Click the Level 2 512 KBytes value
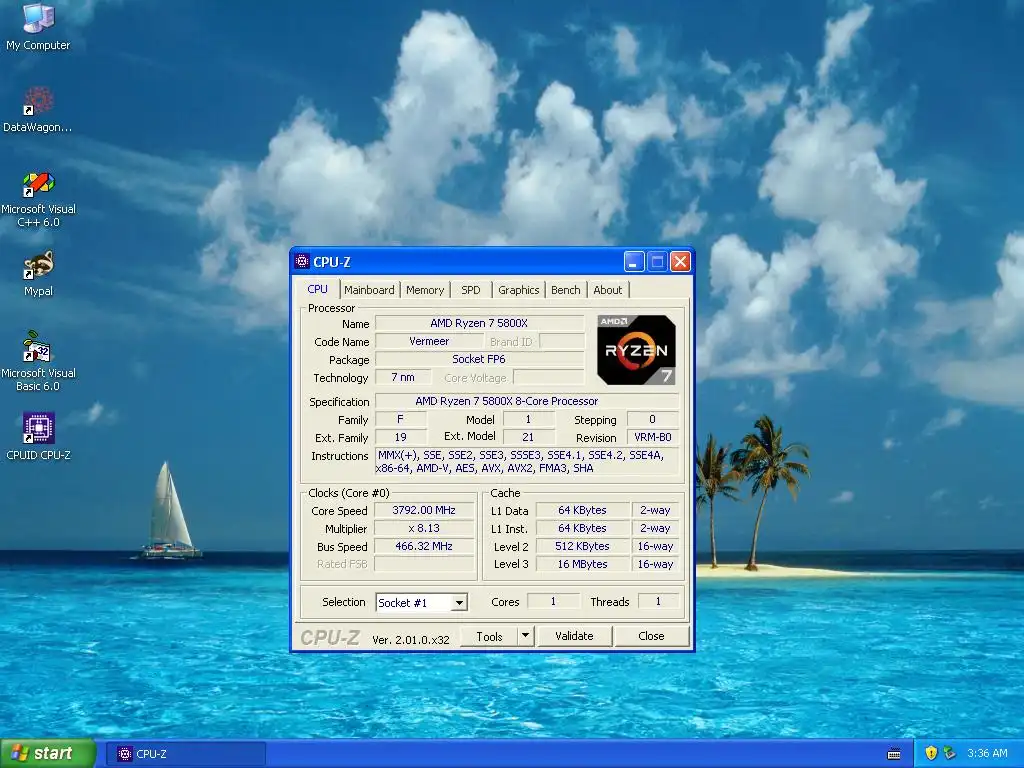This screenshot has height=768, width=1024. (x=583, y=546)
